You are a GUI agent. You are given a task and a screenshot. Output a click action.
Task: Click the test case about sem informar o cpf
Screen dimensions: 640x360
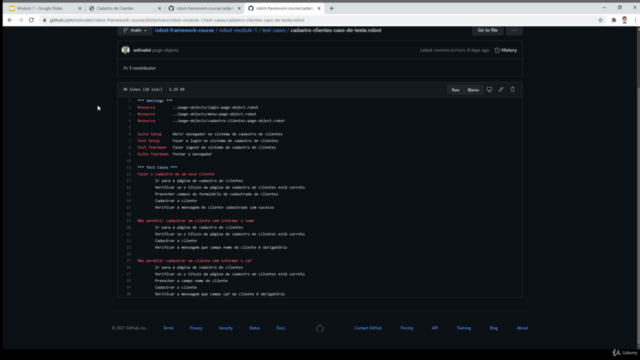[x=195, y=261]
